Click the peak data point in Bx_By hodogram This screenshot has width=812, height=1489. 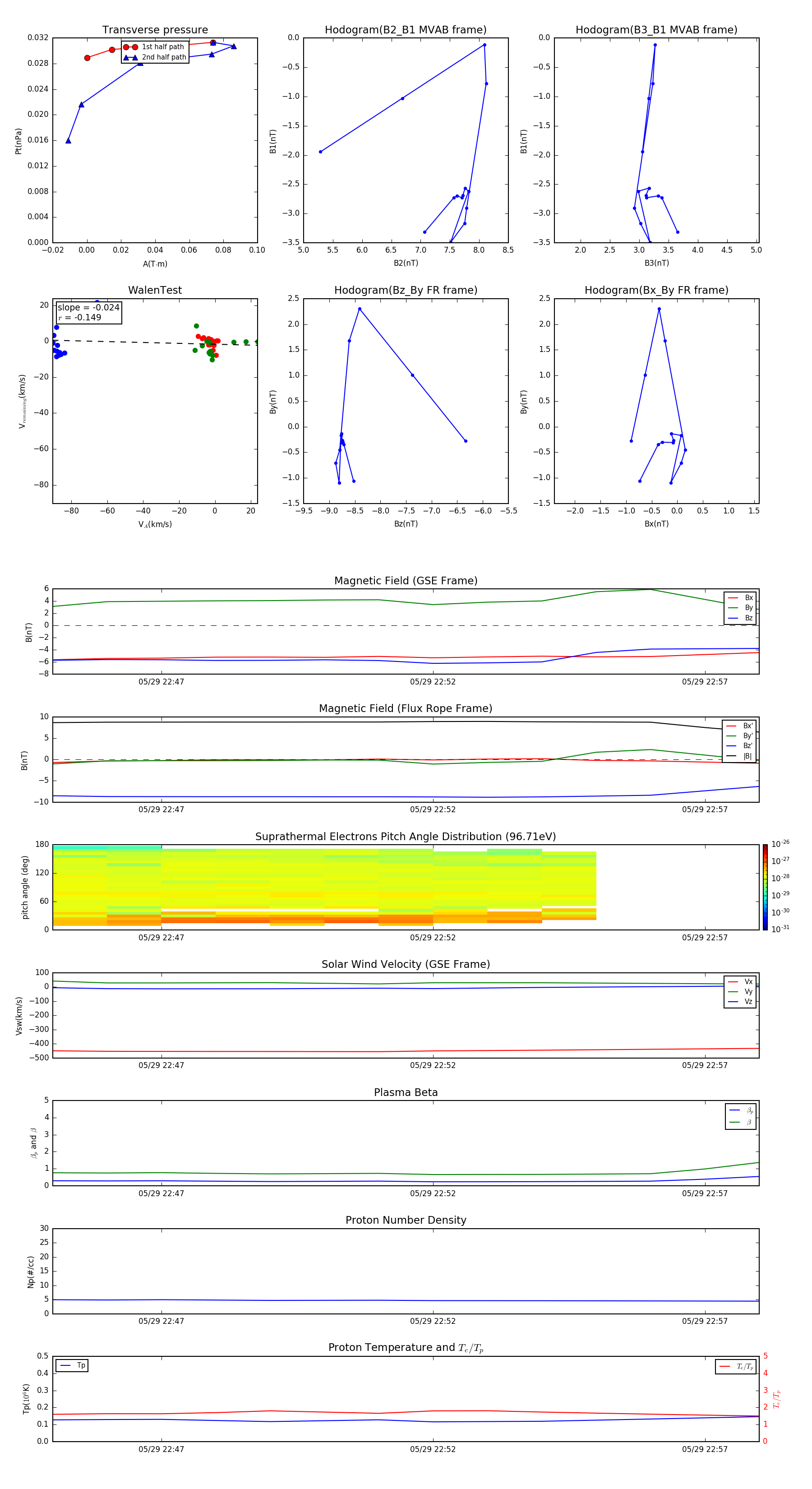click(659, 309)
